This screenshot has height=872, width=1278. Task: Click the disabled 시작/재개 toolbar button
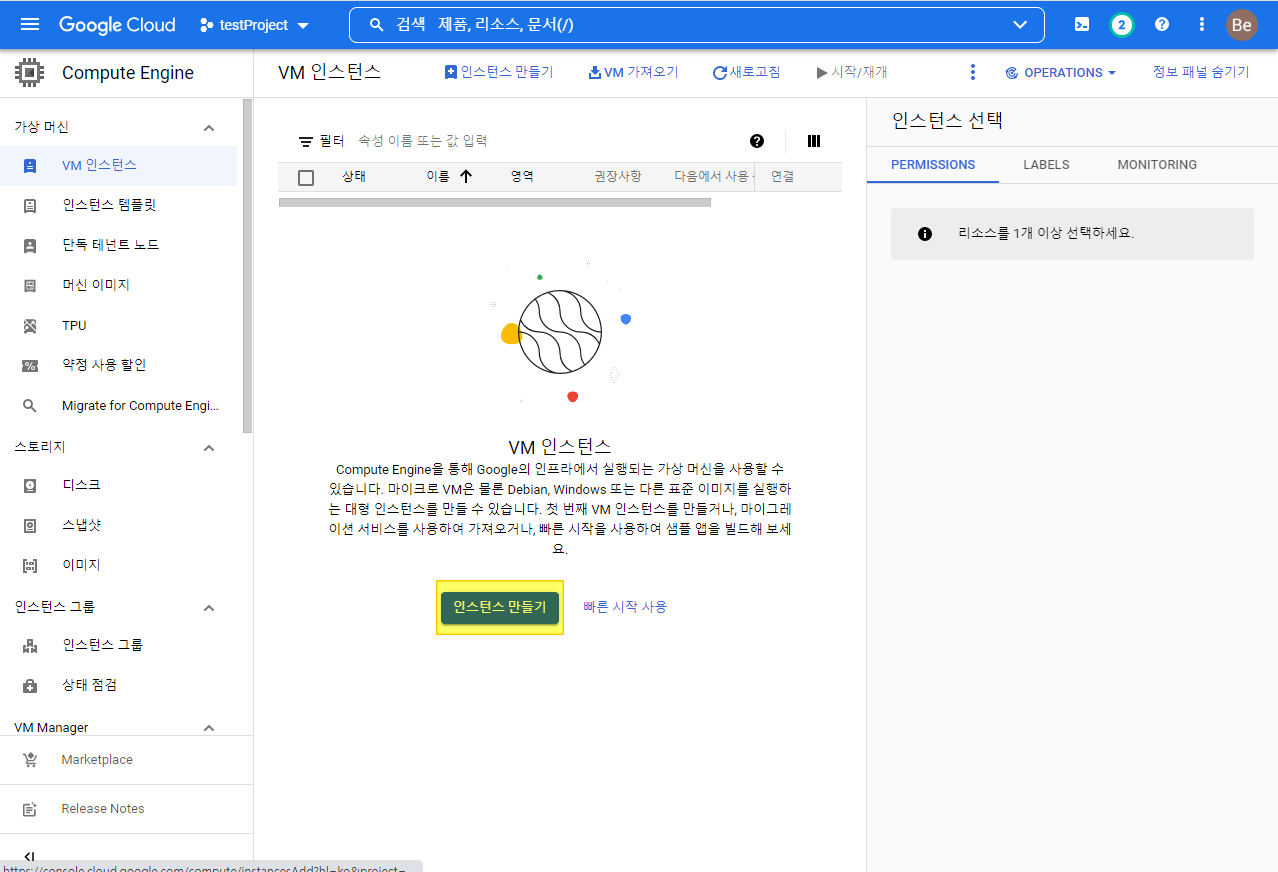pos(852,72)
